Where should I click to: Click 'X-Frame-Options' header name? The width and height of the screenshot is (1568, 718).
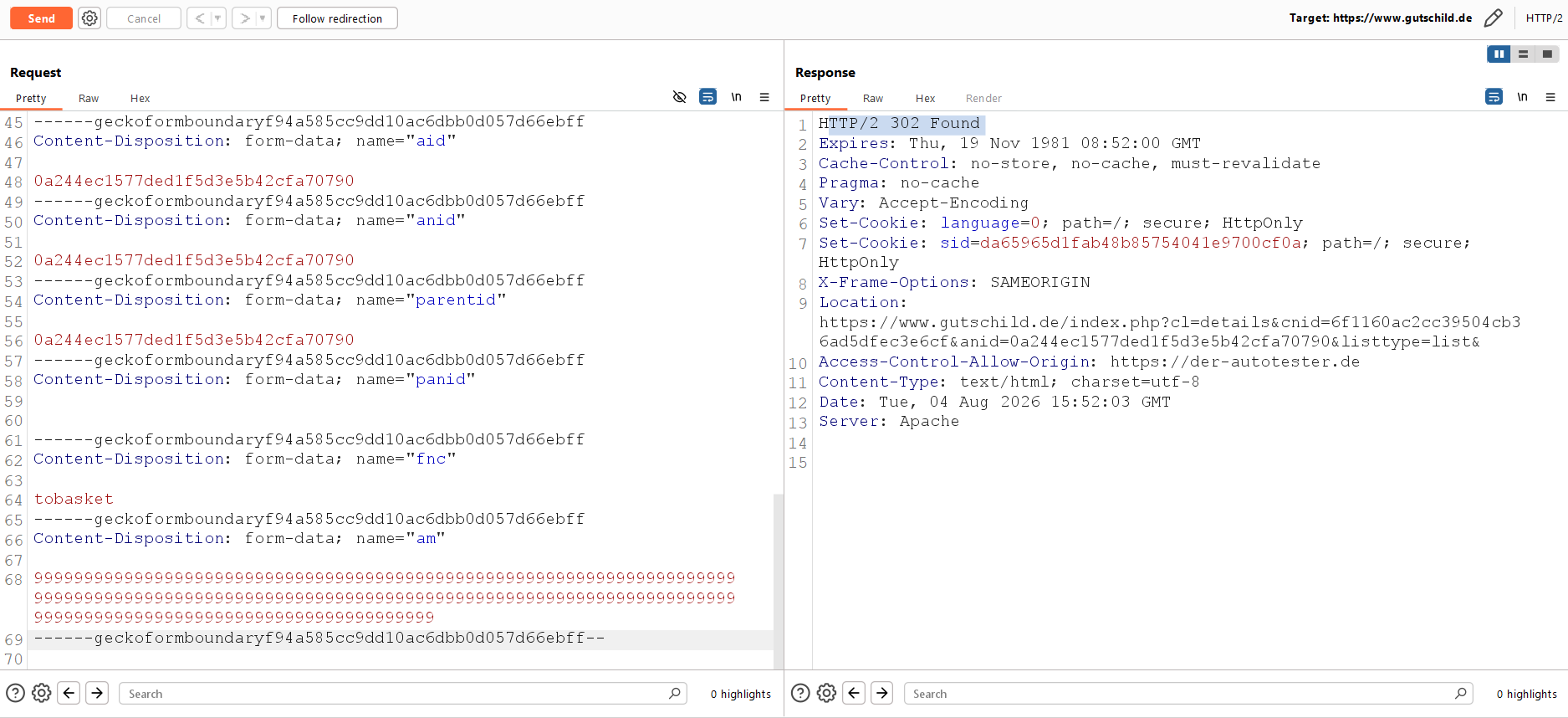893,282
